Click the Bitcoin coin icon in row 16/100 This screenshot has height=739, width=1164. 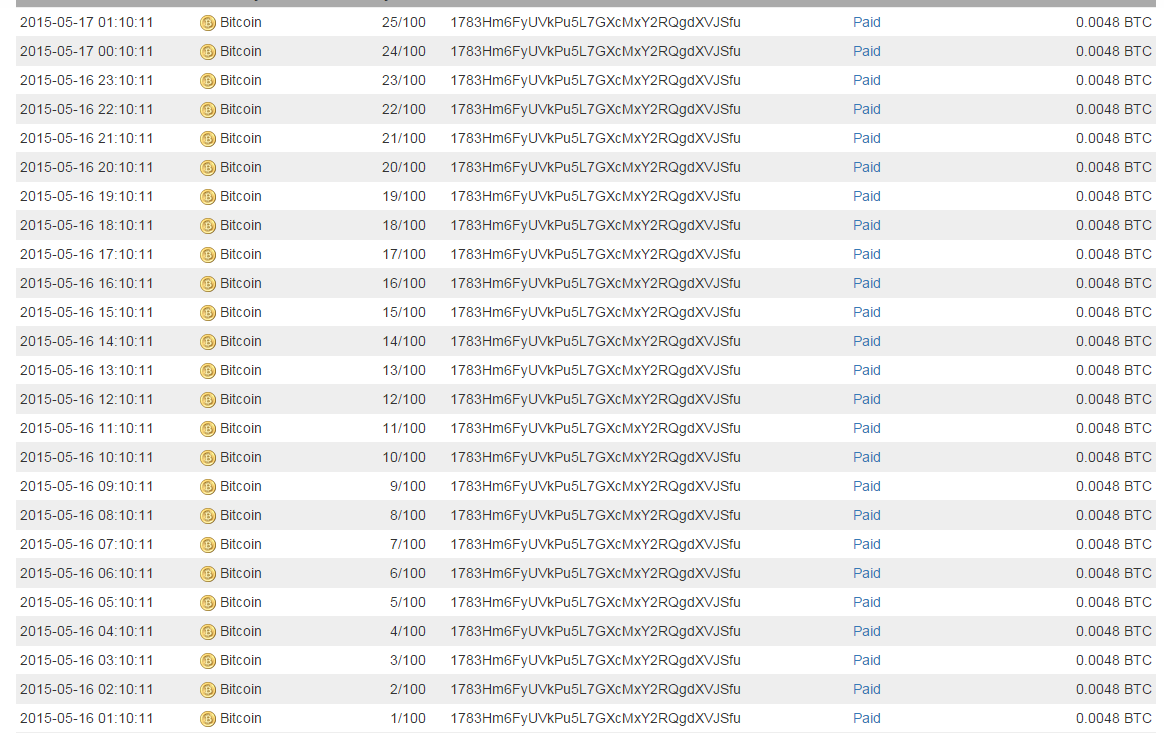pos(208,284)
